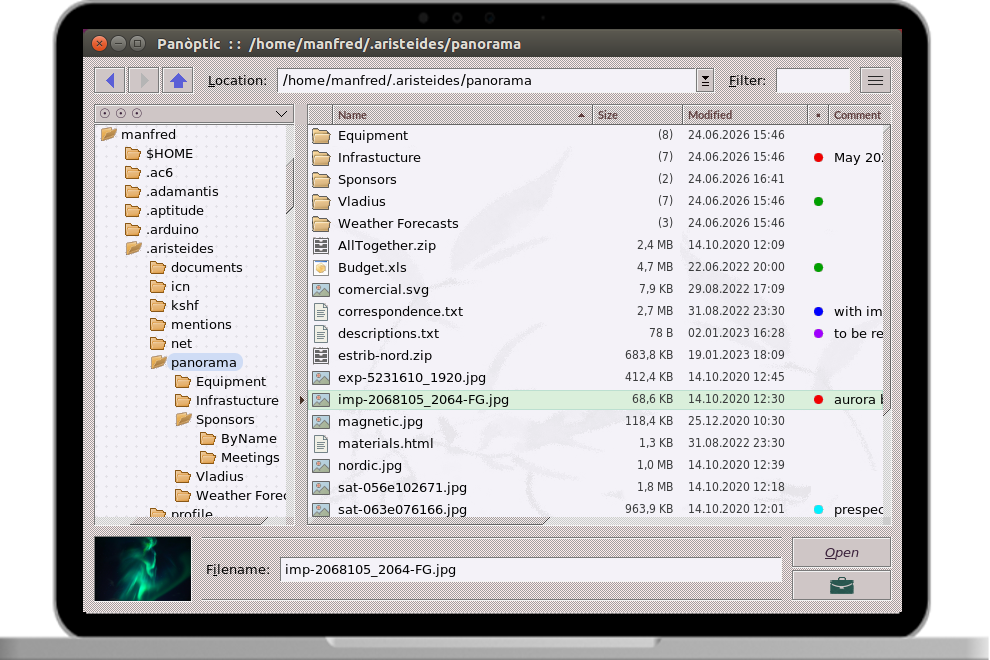Select the AllTogether.zip archive icon
The image size is (990, 660).
coord(321,246)
